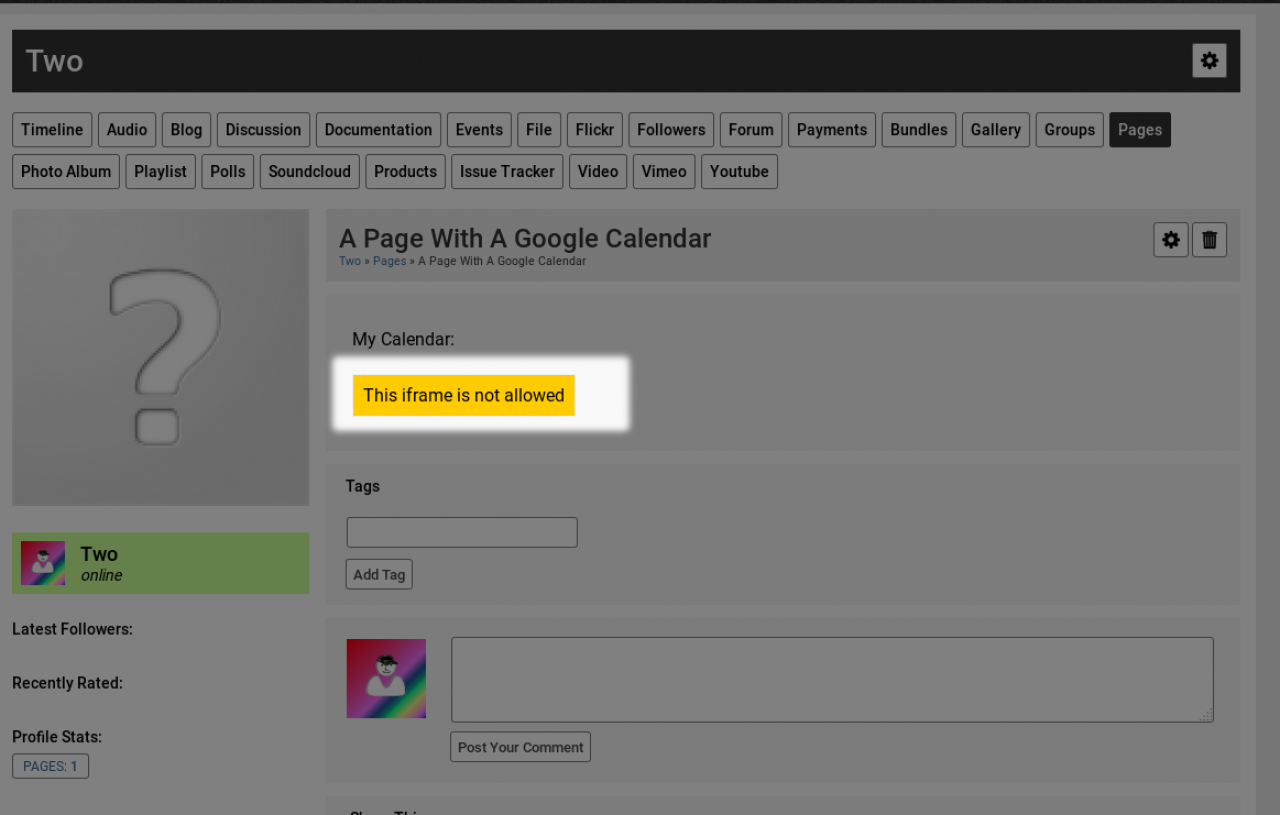The height and width of the screenshot is (815, 1280).
Task: Click the Add Tag button
Action: pyautogui.click(x=379, y=574)
